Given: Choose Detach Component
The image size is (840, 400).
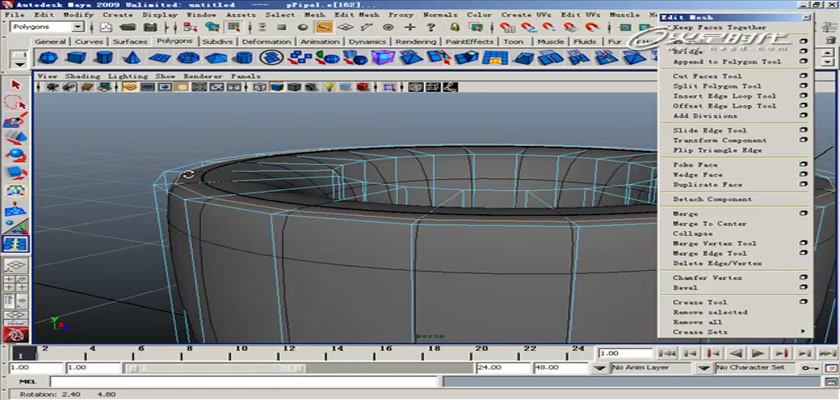Looking at the screenshot, I should [712, 199].
